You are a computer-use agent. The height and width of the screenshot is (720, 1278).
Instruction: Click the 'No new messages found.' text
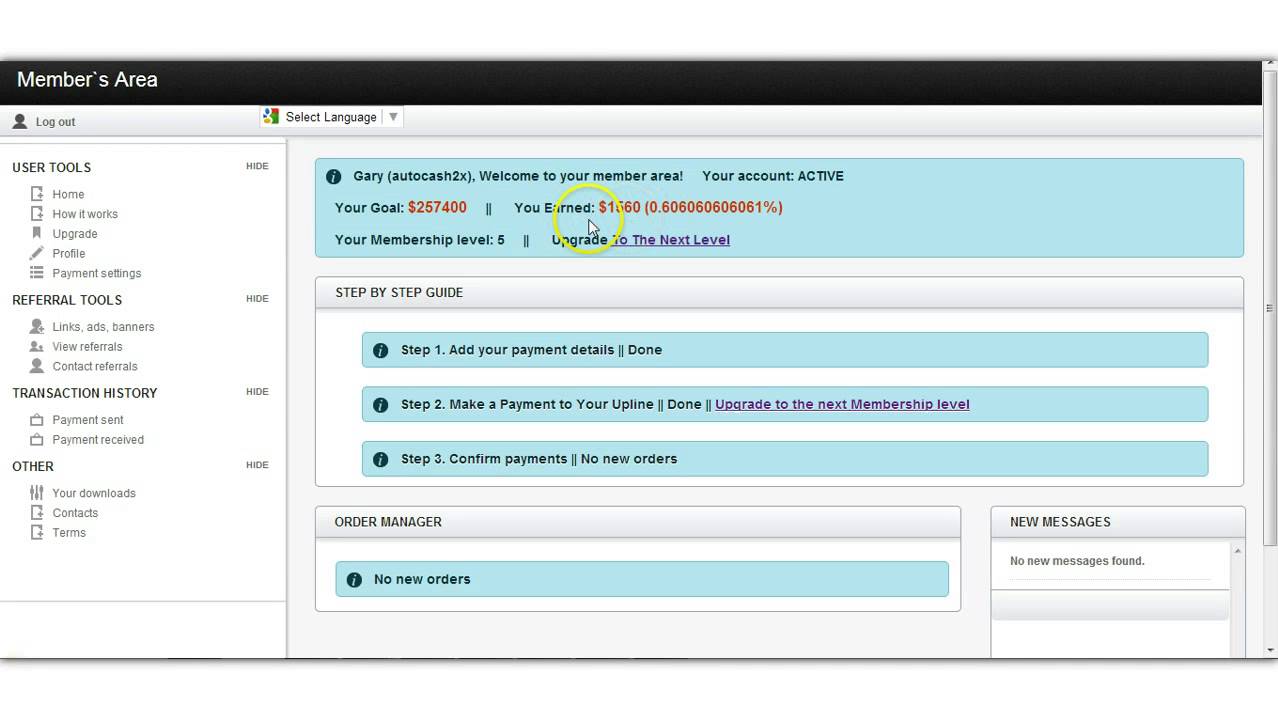point(1077,561)
